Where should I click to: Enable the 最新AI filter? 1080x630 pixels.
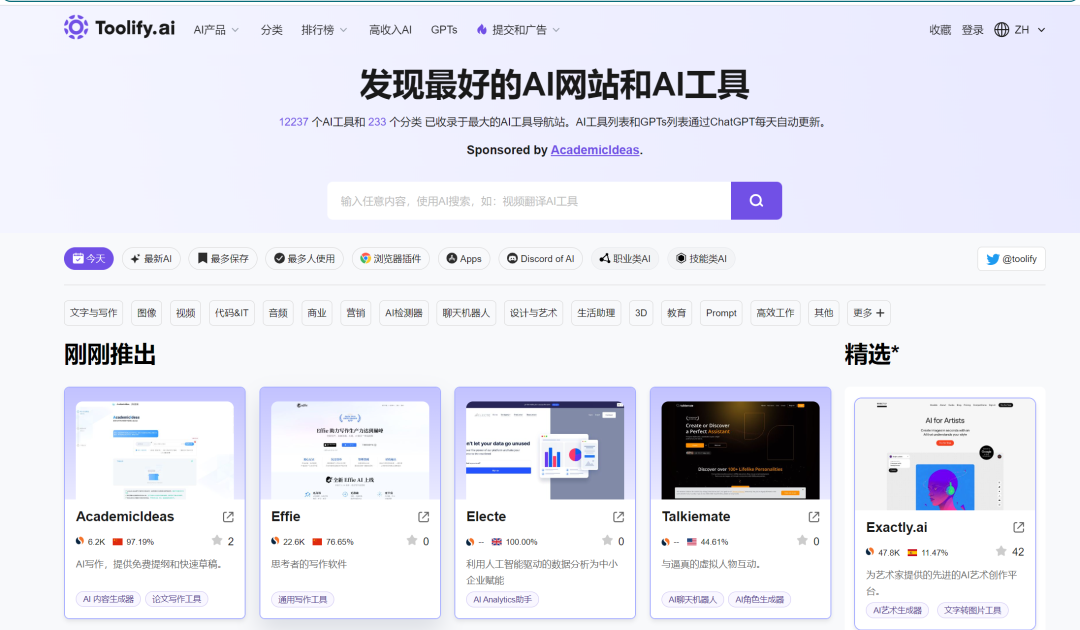151,258
